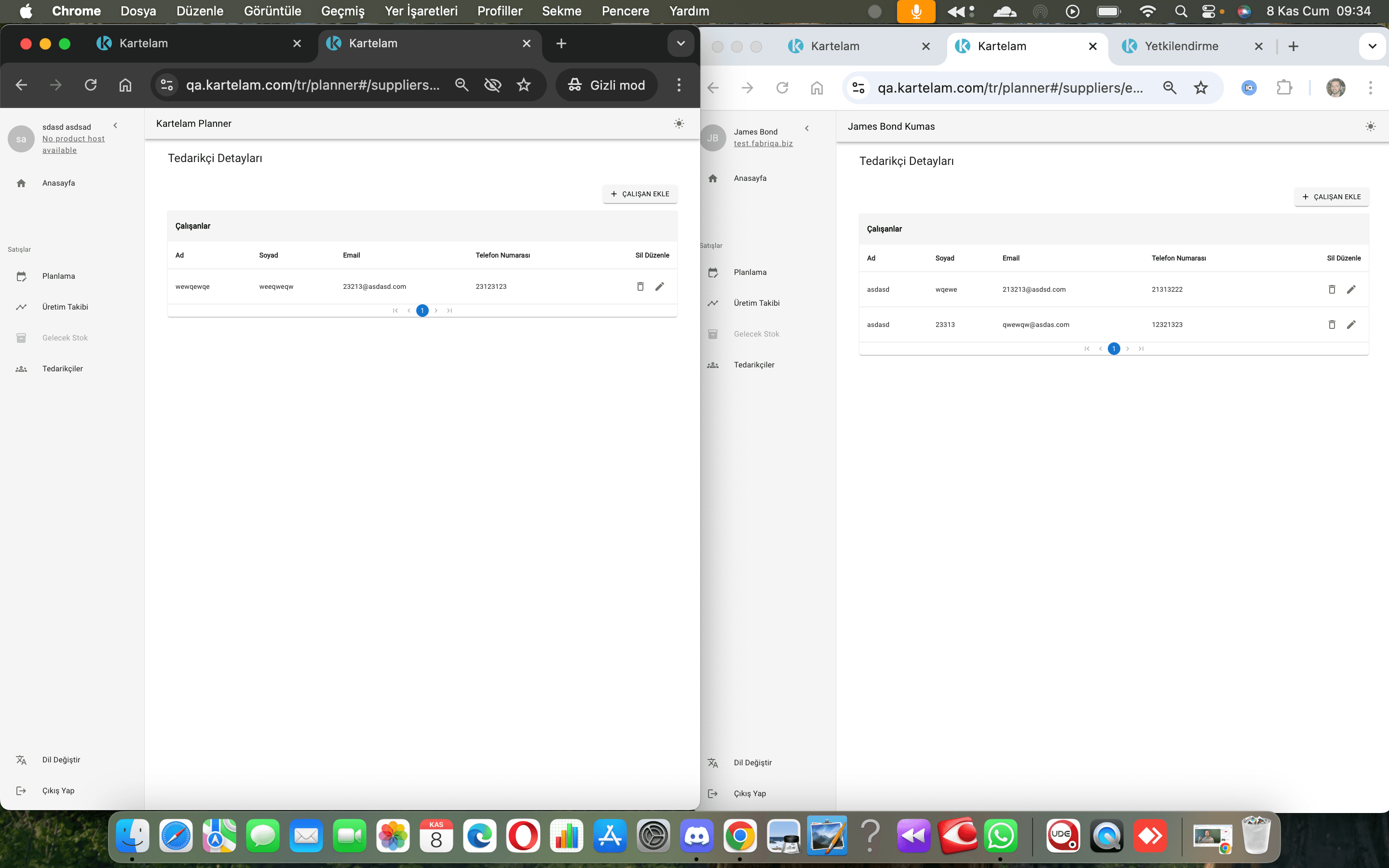Click ÇALIŞAN EKLE button in the incognito window
Viewport: 1389px width, 868px height.
coord(640,194)
